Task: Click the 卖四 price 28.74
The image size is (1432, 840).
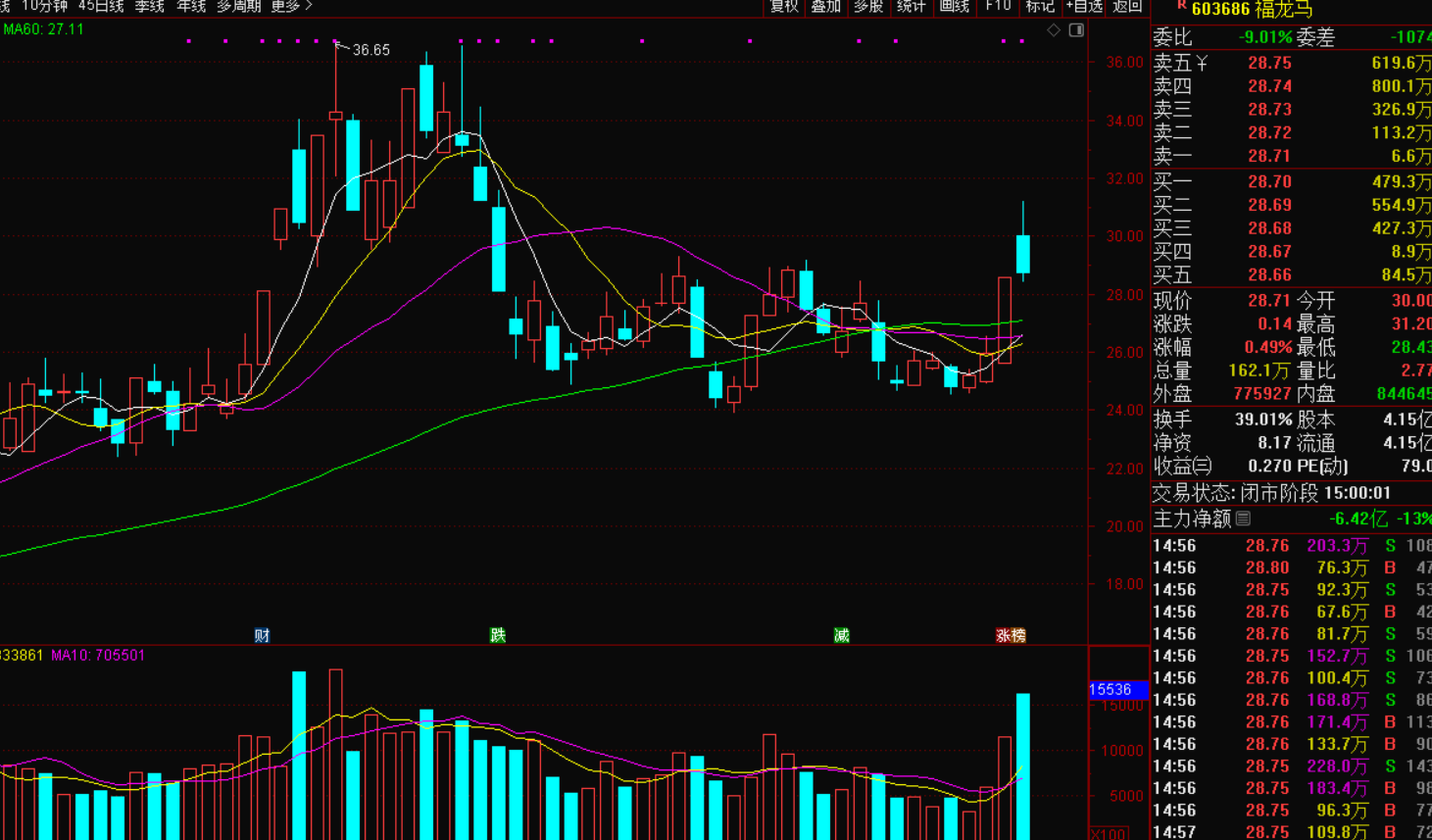Action: click(1269, 86)
